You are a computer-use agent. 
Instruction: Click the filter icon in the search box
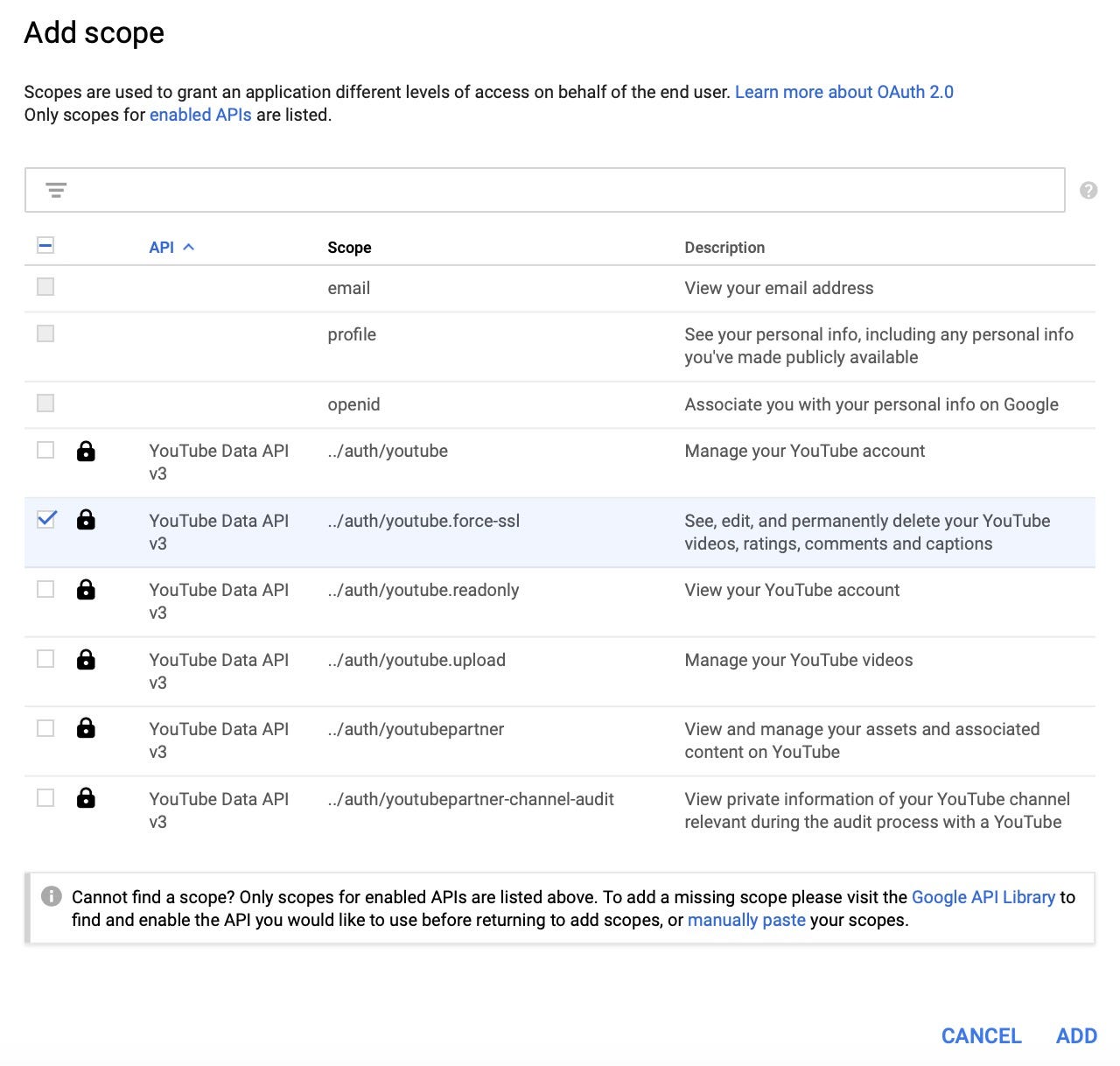coord(56,190)
